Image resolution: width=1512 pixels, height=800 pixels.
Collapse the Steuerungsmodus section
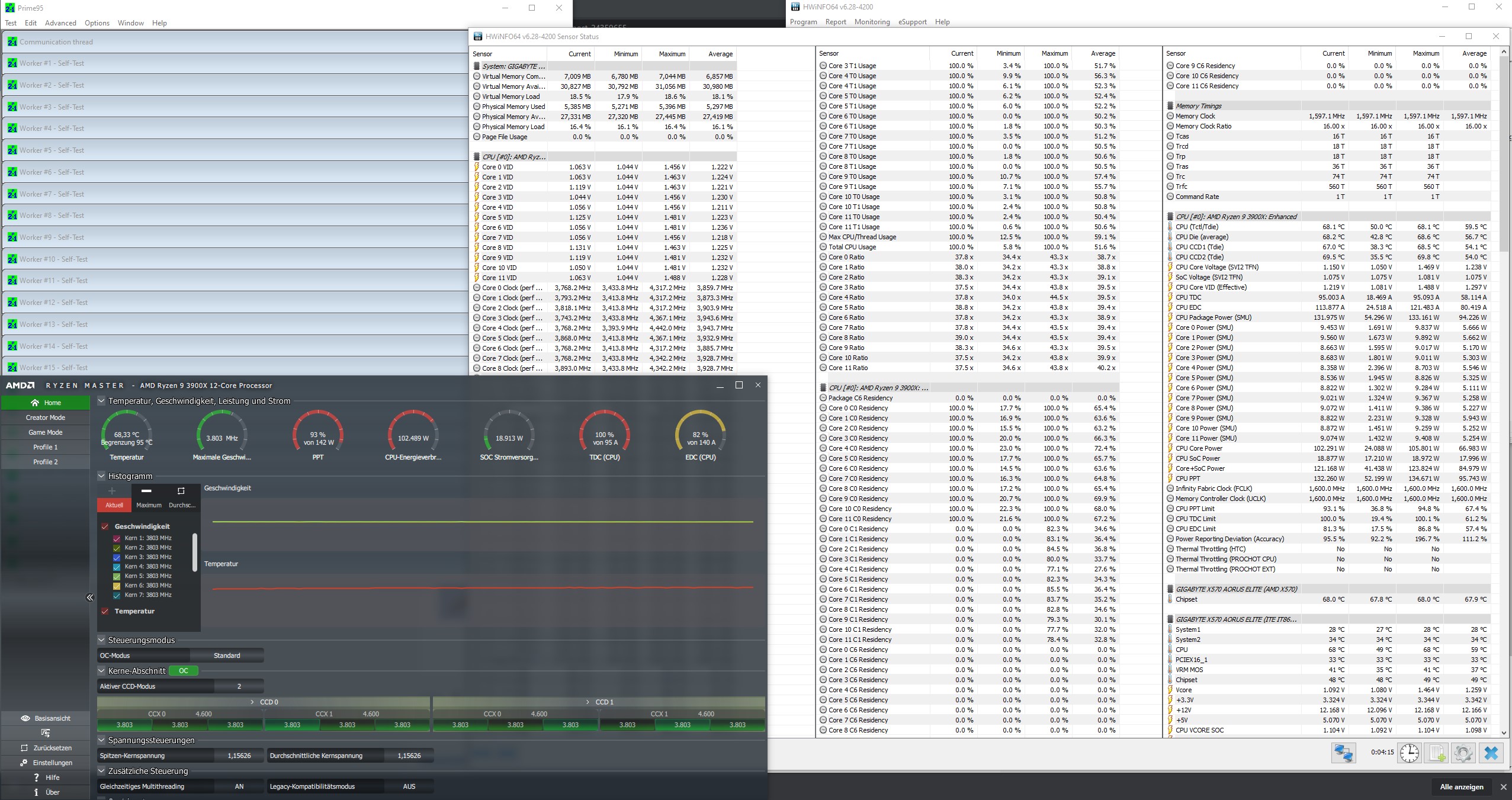click(x=101, y=640)
